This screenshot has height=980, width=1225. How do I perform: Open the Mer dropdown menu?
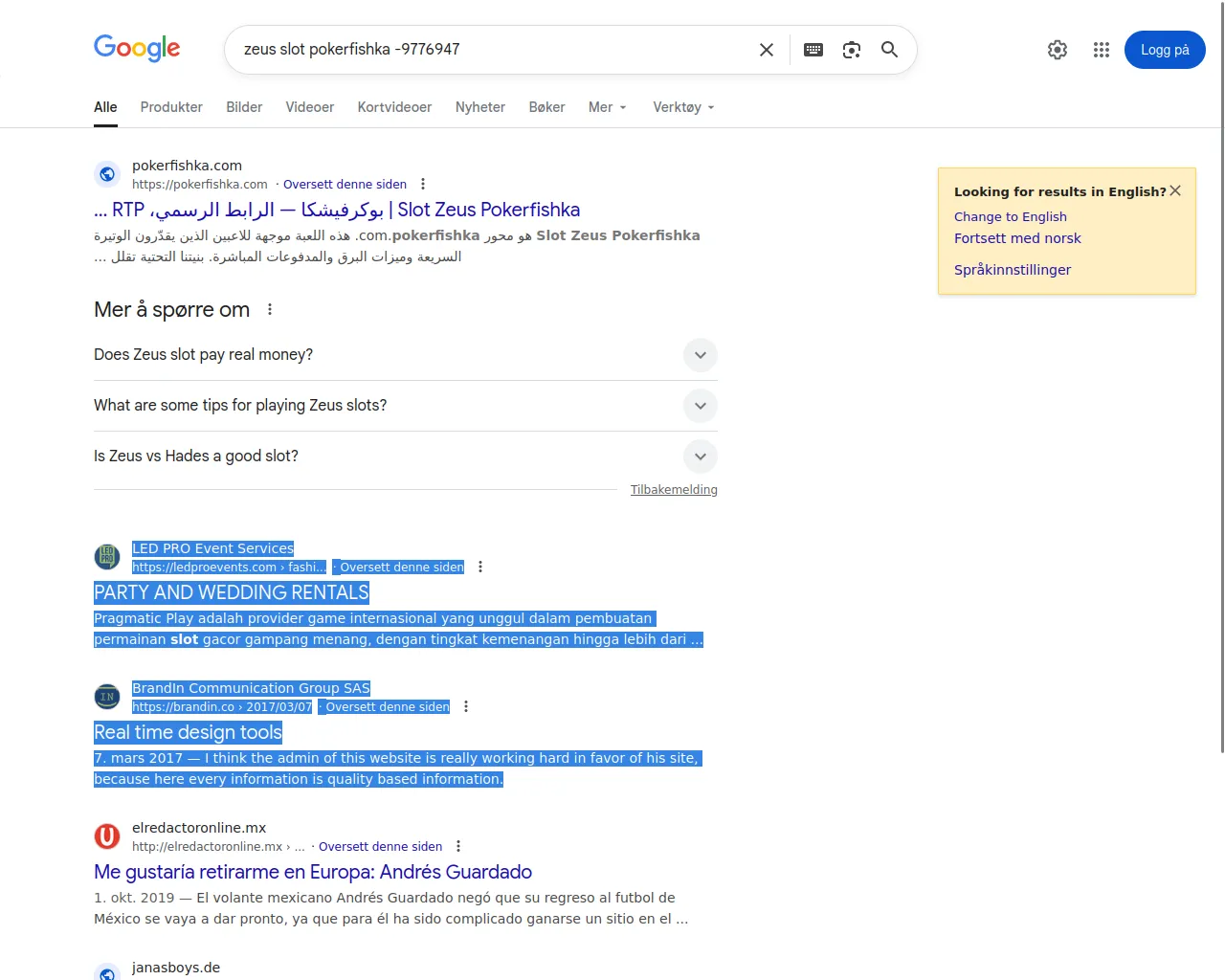coord(607,107)
